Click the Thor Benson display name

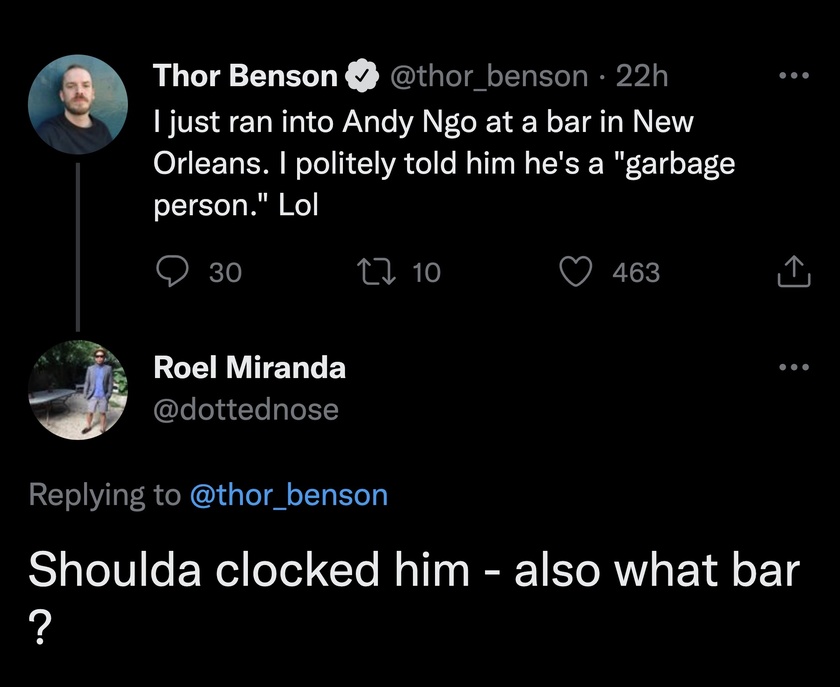tap(245, 75)
